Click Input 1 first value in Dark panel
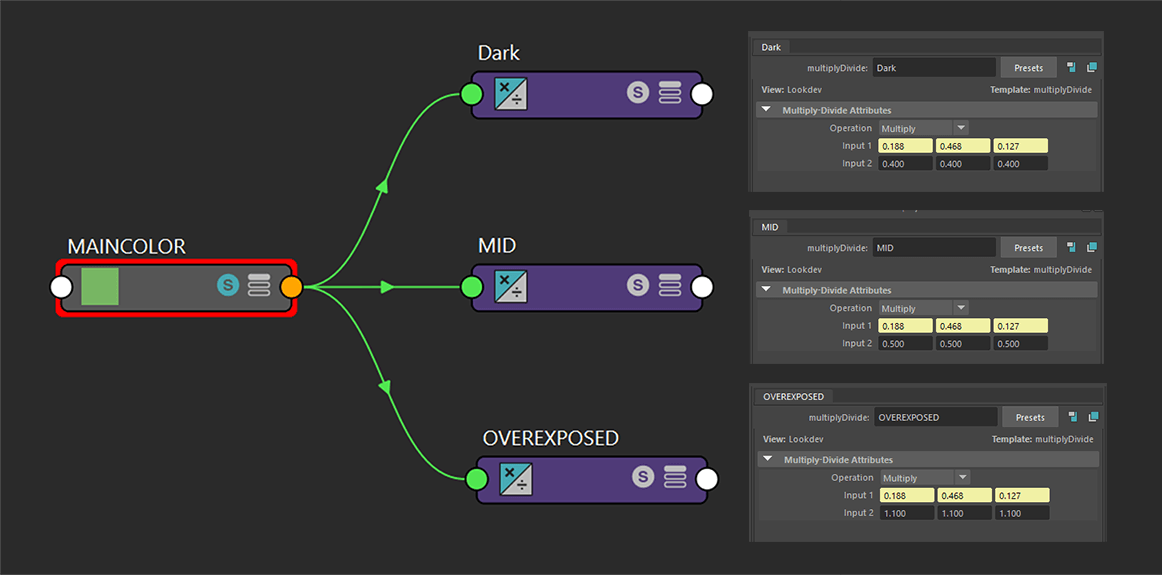 tap(906, 146)
